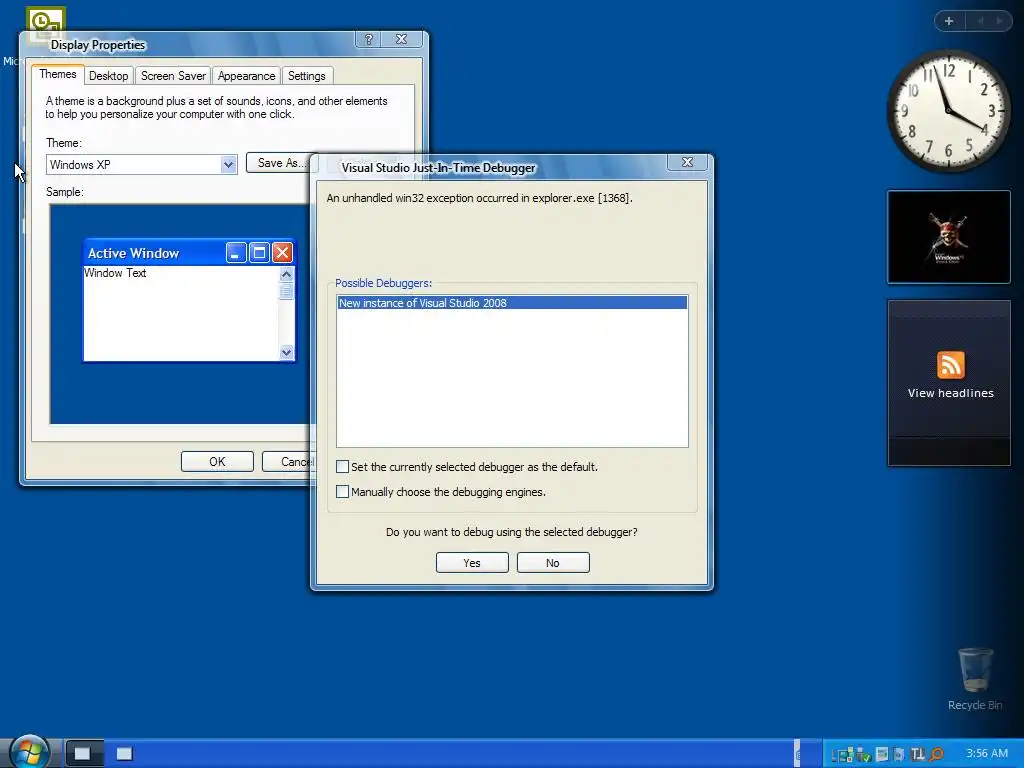Switch to the Themes tab
This screenshot has height=768, width=1024.
(x=57, y=74)
